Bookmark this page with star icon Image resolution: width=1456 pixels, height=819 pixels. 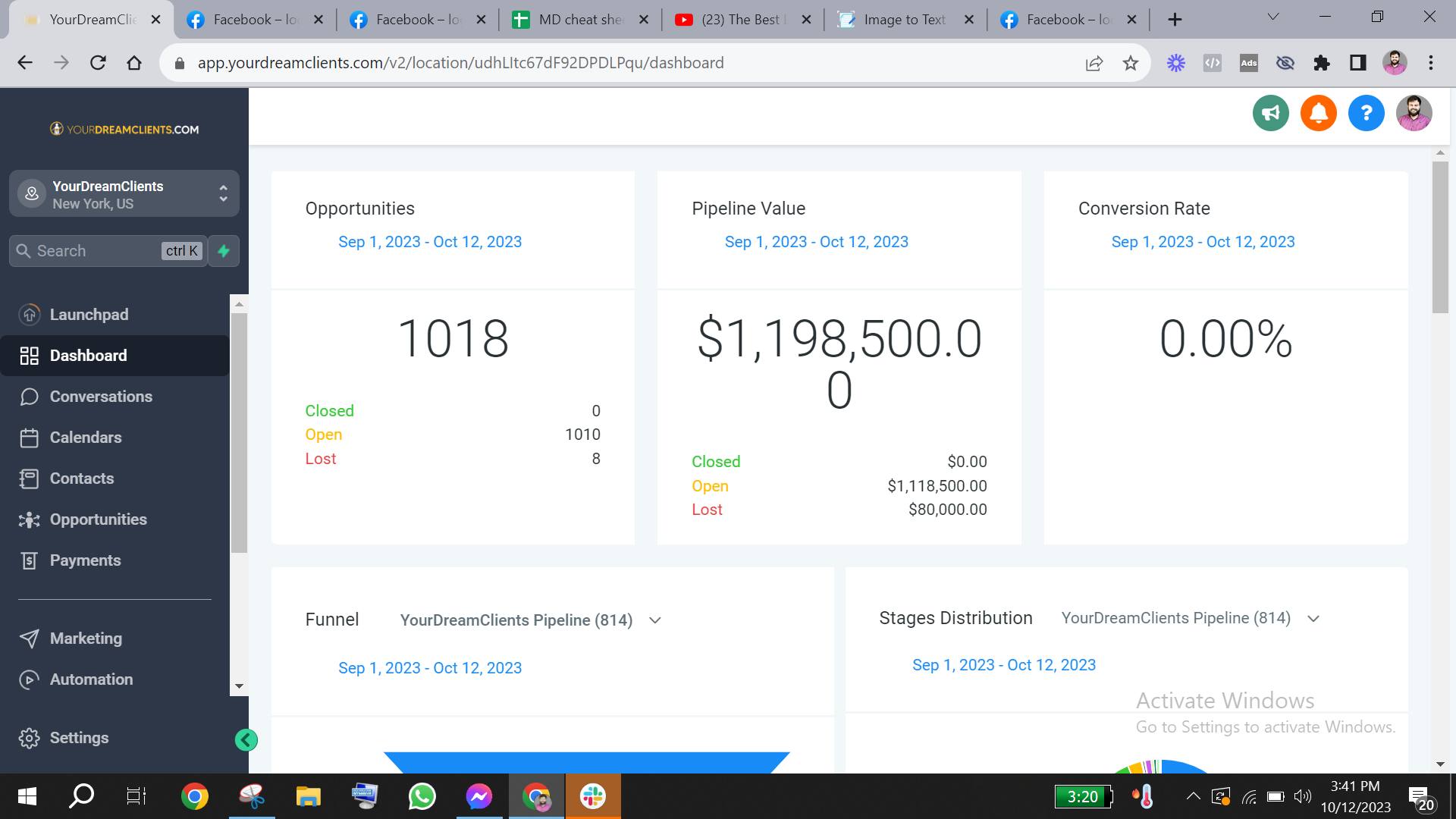1130,63
